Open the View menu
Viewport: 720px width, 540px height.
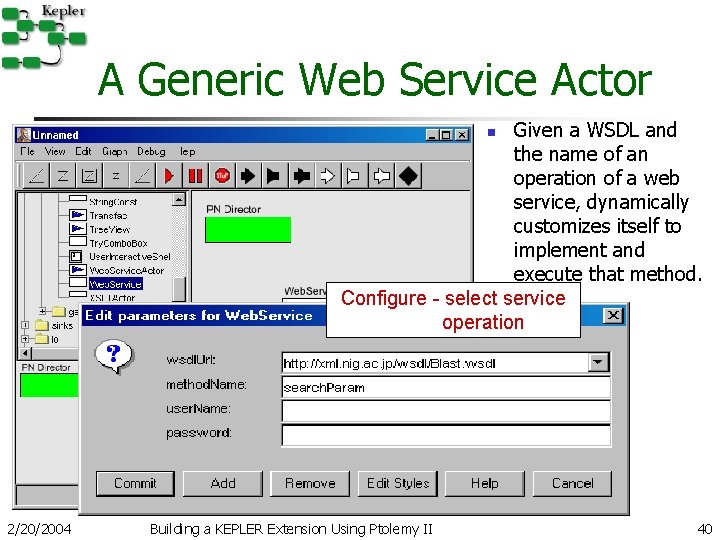(x=55, y=151)
